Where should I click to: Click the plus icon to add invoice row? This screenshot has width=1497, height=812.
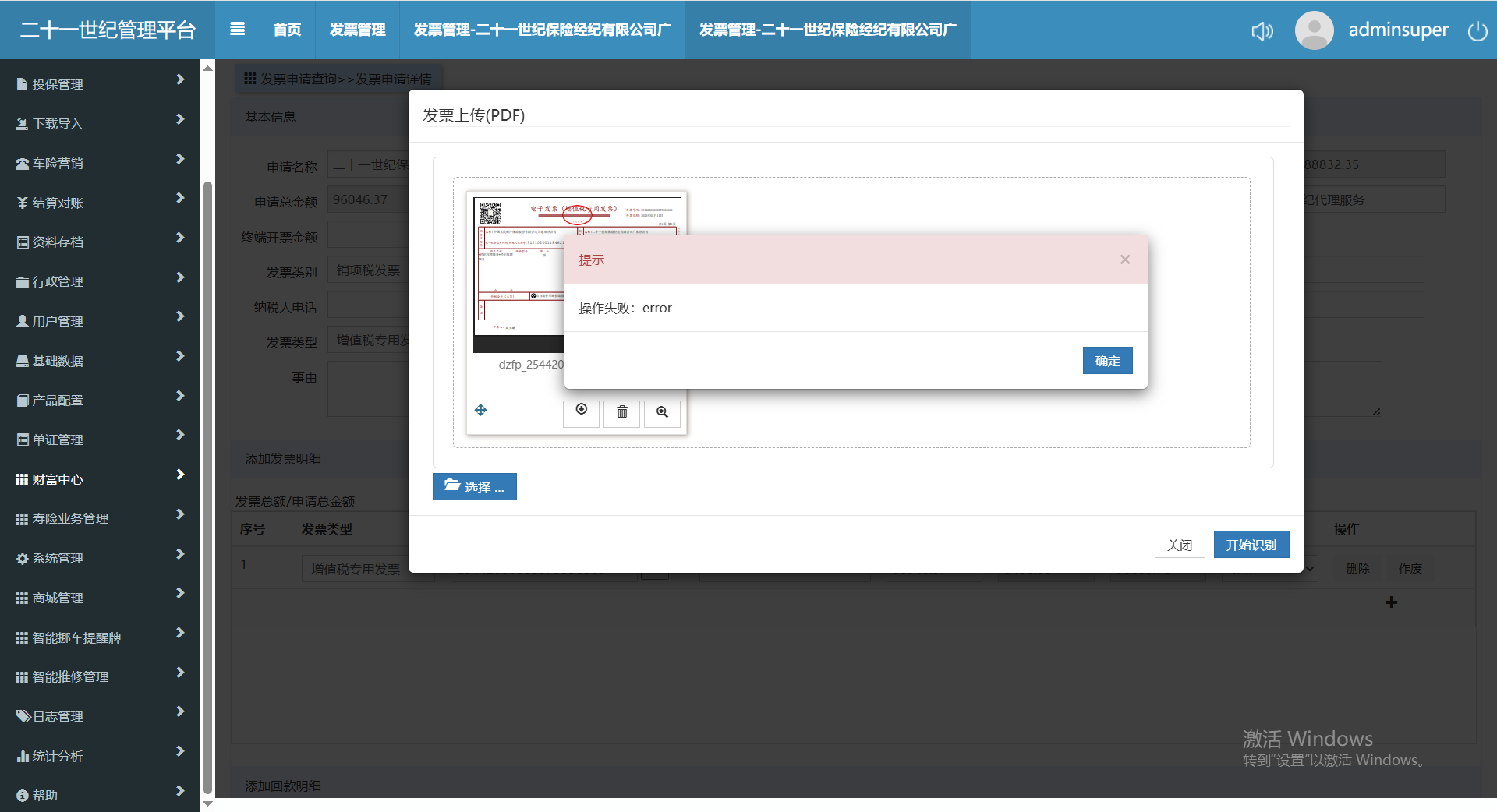pyautogui.click(x=1392, y=602)
